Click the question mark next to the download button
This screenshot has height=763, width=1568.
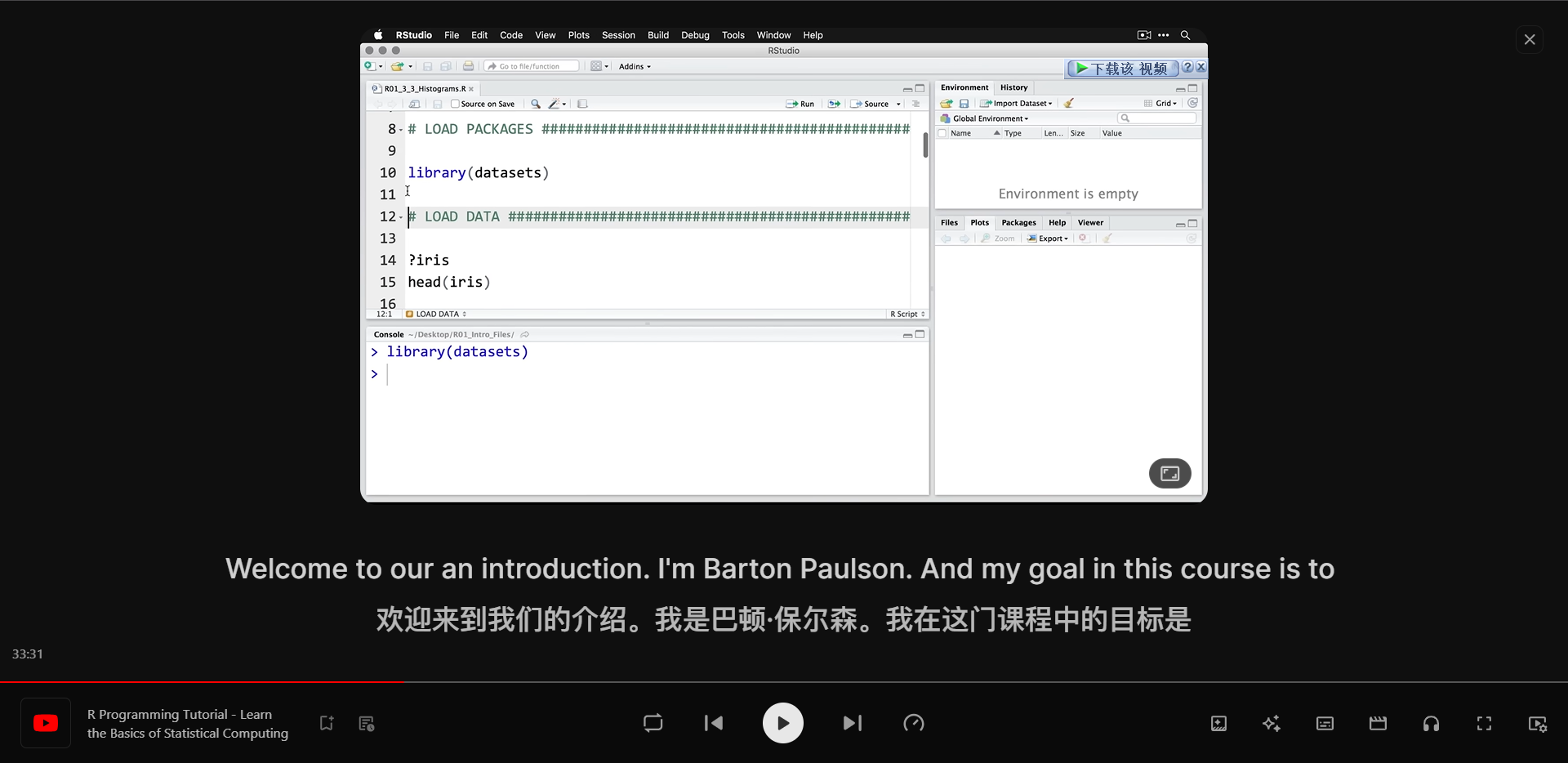1188,68
